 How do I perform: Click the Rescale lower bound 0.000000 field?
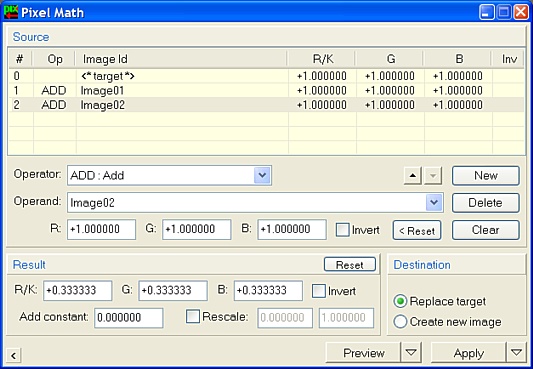tap(285, 318)
